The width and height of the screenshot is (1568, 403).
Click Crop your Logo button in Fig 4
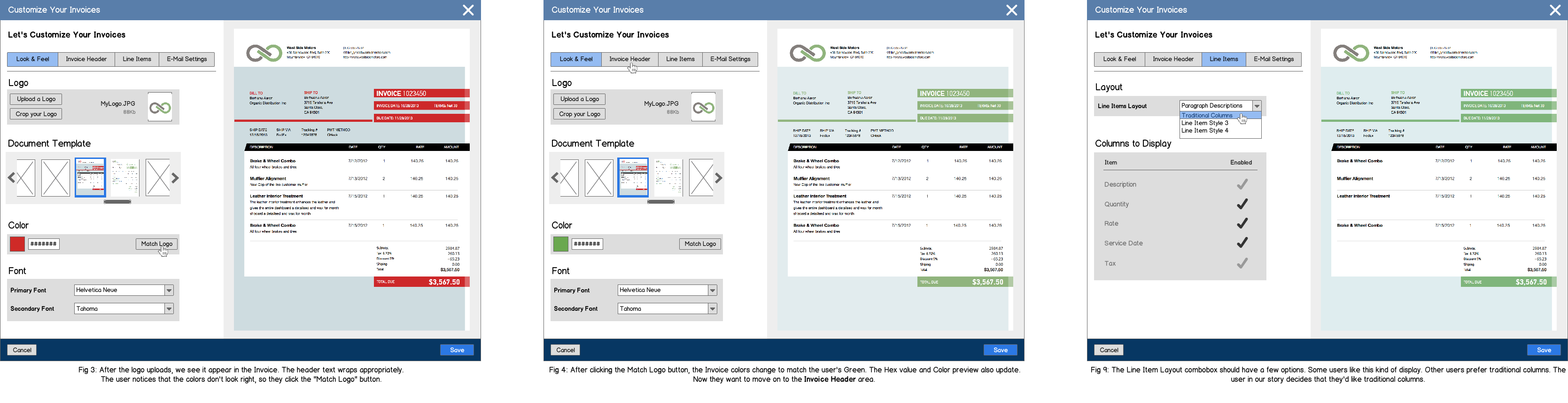click(x=580, y=114)
